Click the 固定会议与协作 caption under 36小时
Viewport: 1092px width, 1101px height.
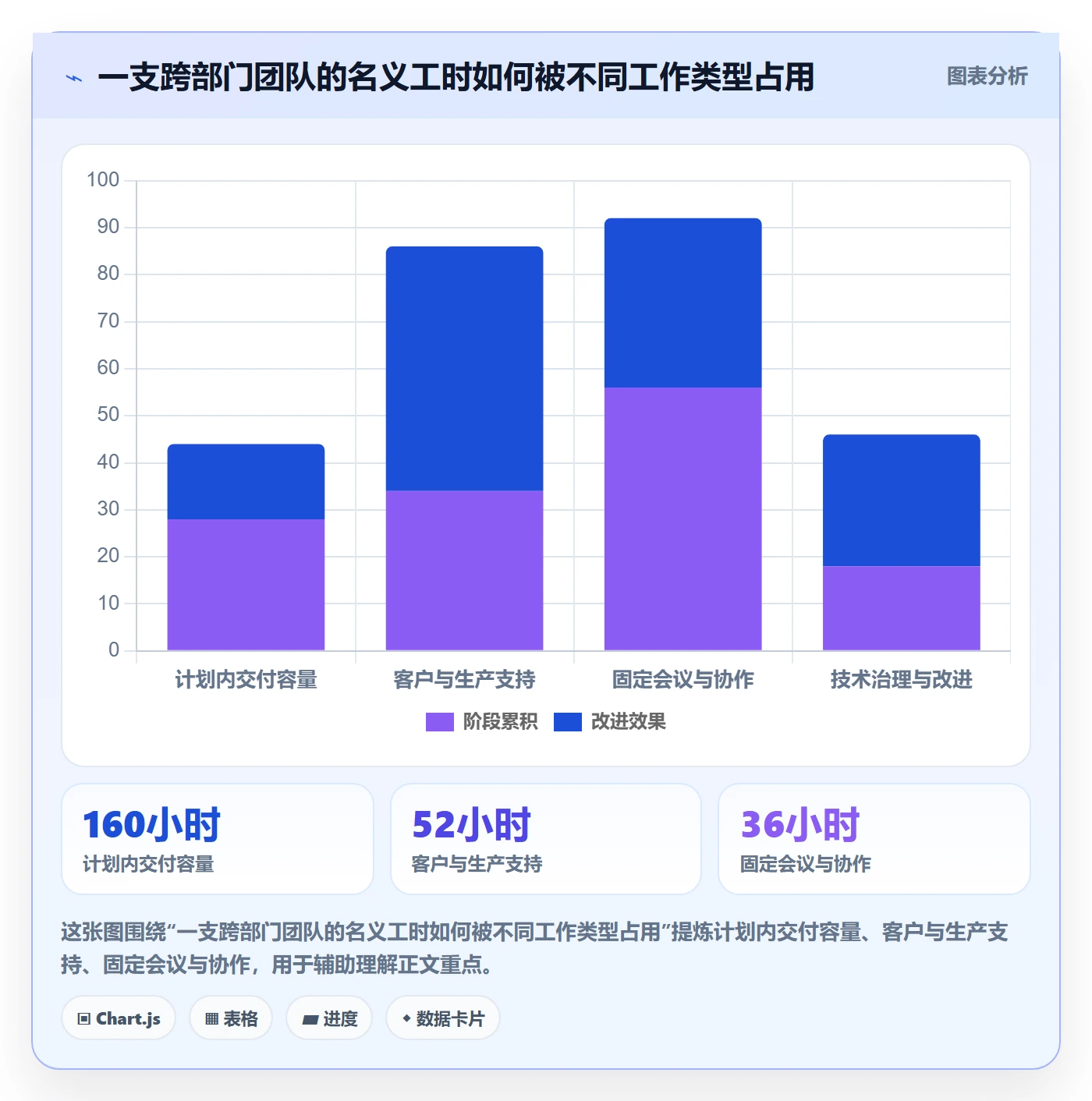click(806, 864)
